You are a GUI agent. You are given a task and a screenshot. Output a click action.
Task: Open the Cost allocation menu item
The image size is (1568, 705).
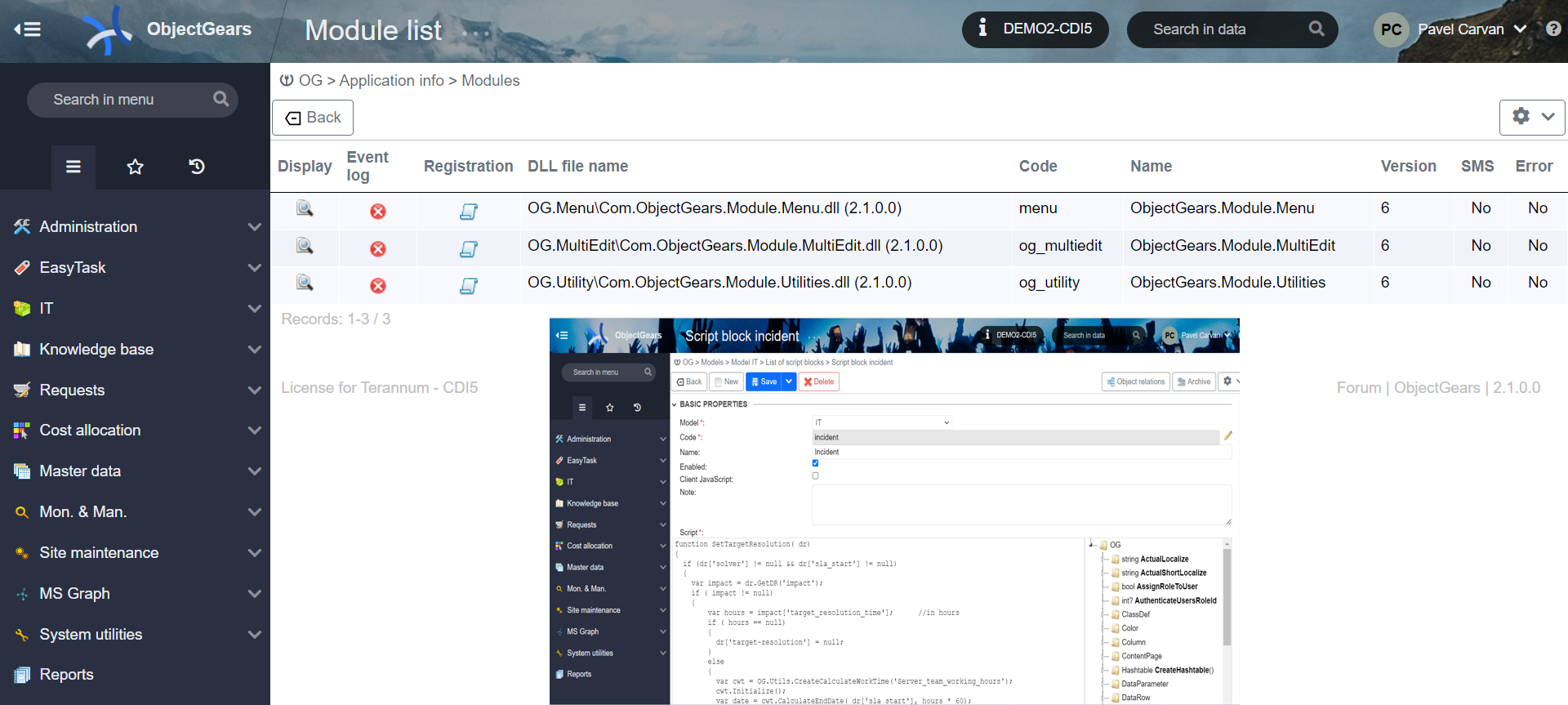point(90,431)
